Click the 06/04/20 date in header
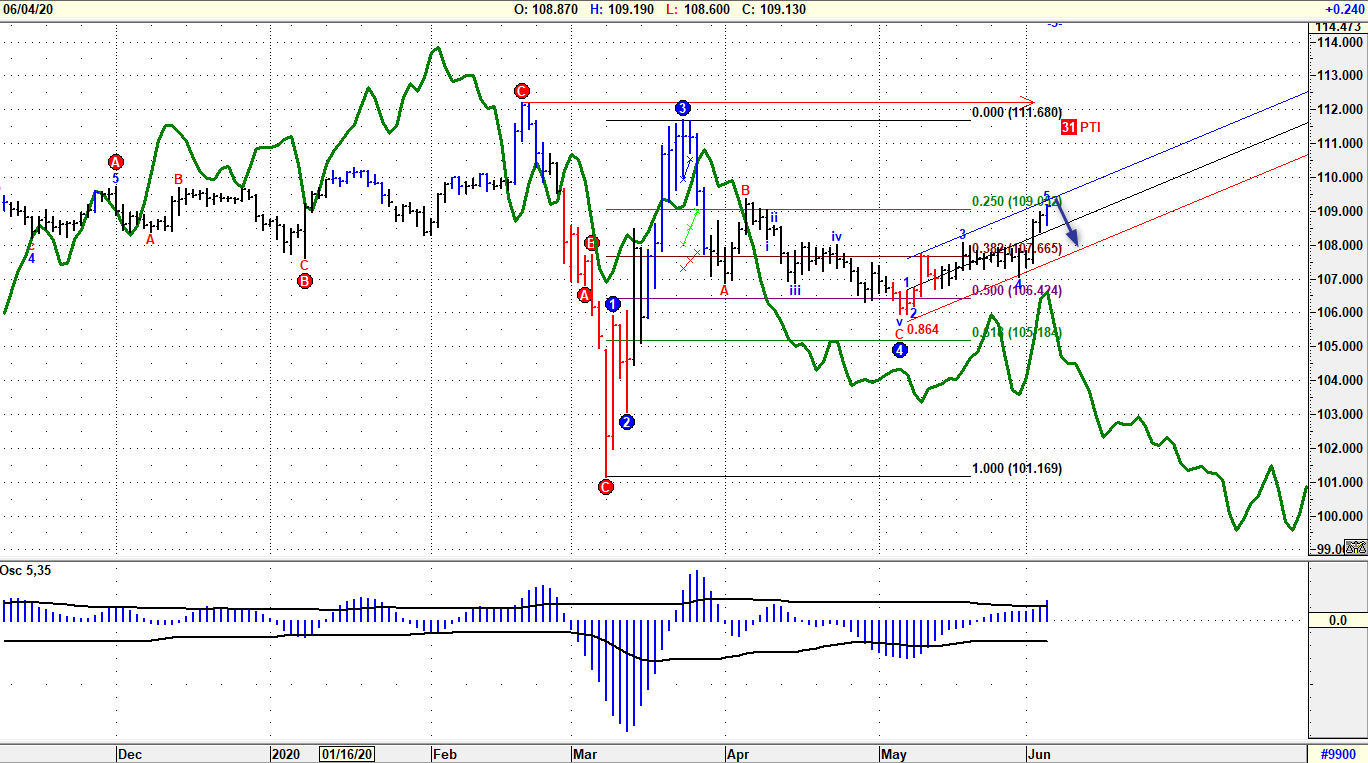This screenshot has width=1368, height=763. [28, 9]
